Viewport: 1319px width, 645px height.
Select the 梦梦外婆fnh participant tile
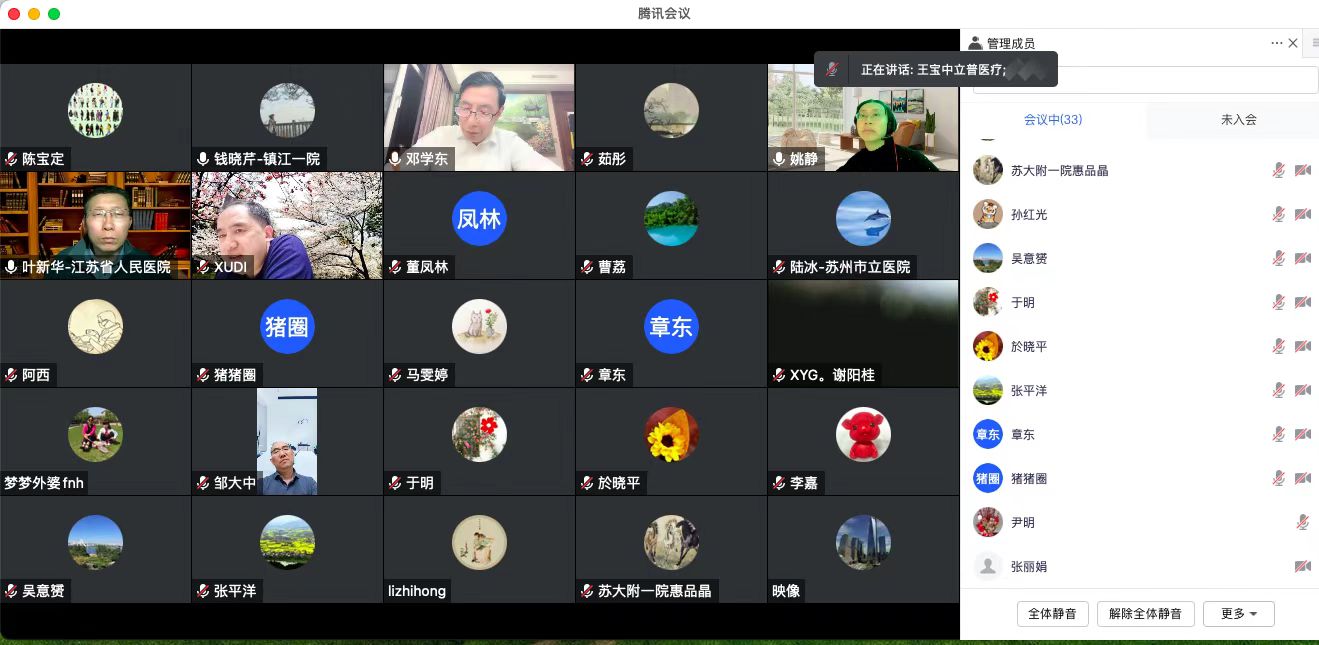click(x=95, y=441)
